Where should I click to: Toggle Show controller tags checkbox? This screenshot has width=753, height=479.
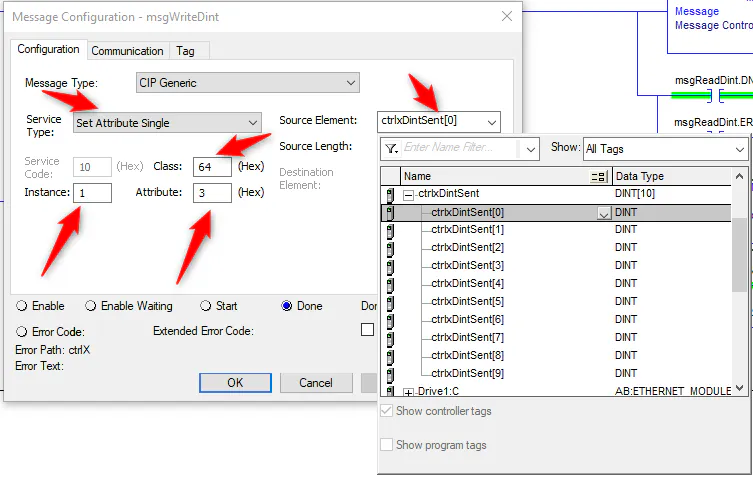pyautogui.click(x=387, y=411)
